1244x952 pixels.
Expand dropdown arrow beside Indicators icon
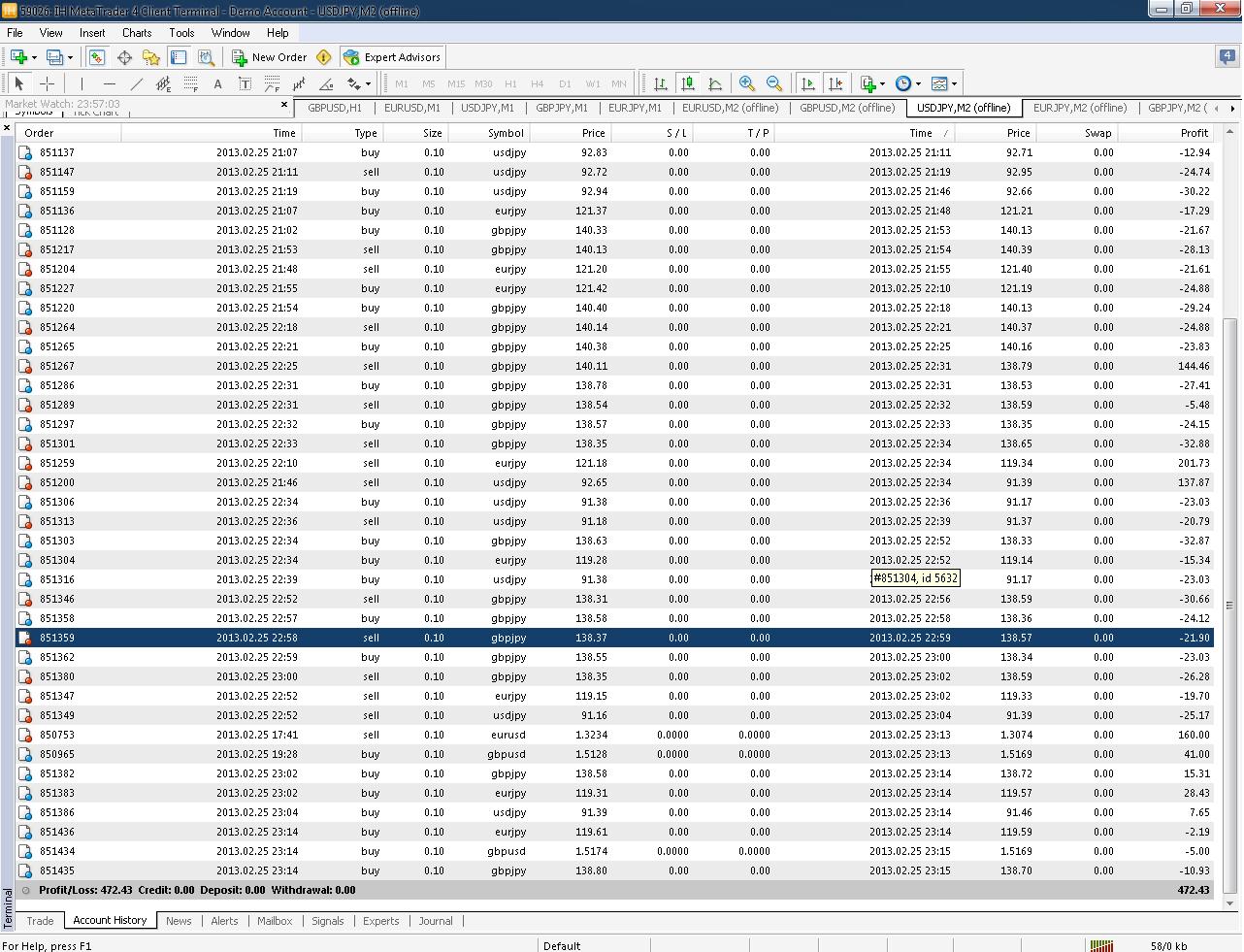(x=882, y=83)
